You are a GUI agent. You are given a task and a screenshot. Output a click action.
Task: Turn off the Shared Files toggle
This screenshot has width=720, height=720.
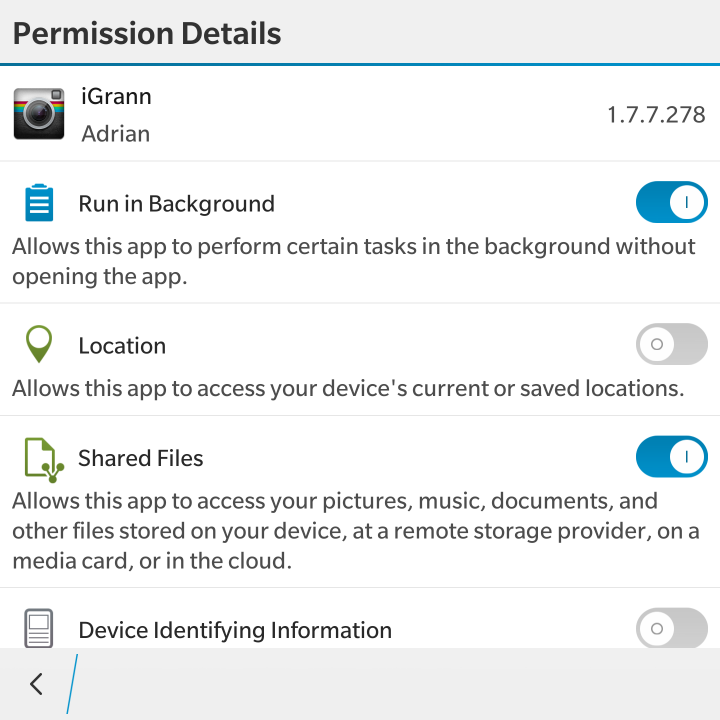pyautogui.click(x=671, y=456)
